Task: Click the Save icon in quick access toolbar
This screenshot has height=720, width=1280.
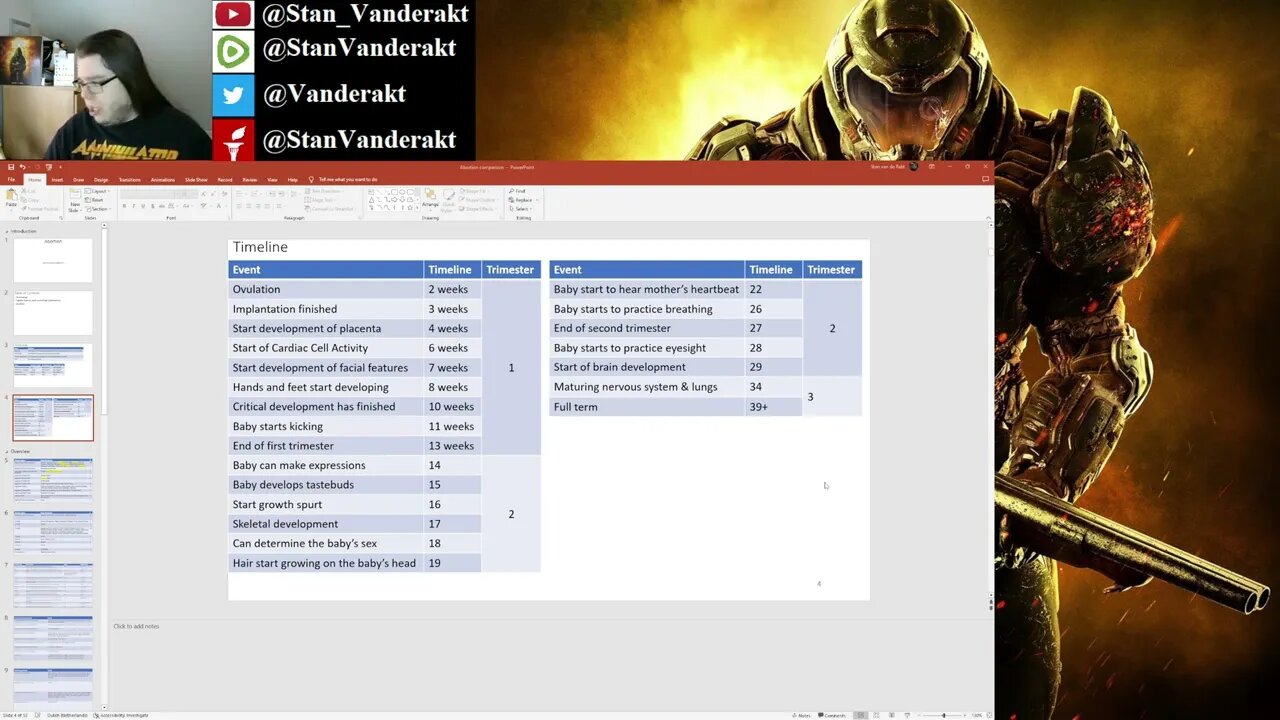Action: [11, 167]
